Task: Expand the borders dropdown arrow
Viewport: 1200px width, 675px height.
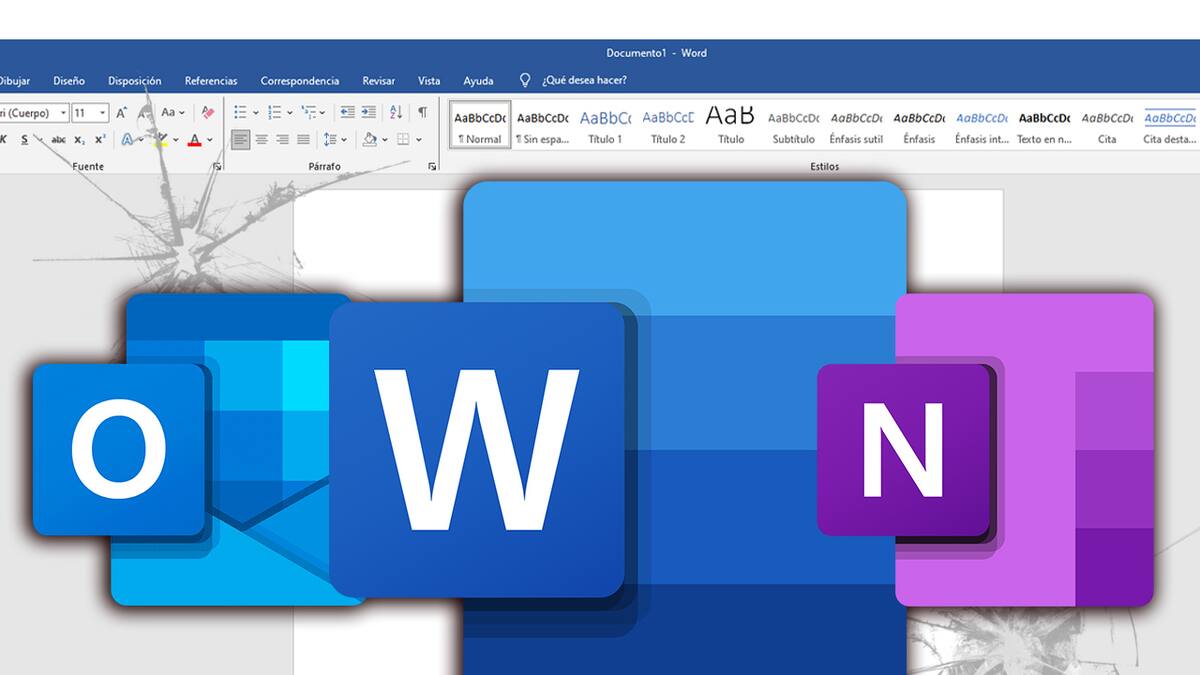Action: point(418,139)
